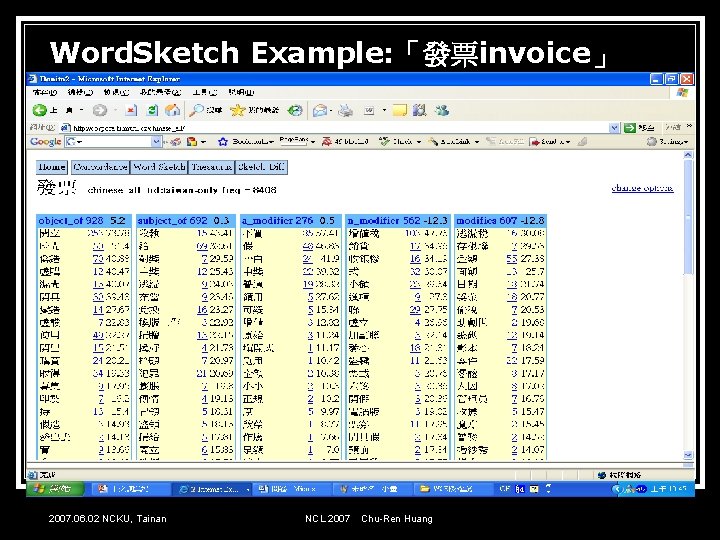Viewport: 720px width, 540px height.
Task: Open the Help menu bar item
Action: pyautogui.click(x=242, y=92)
